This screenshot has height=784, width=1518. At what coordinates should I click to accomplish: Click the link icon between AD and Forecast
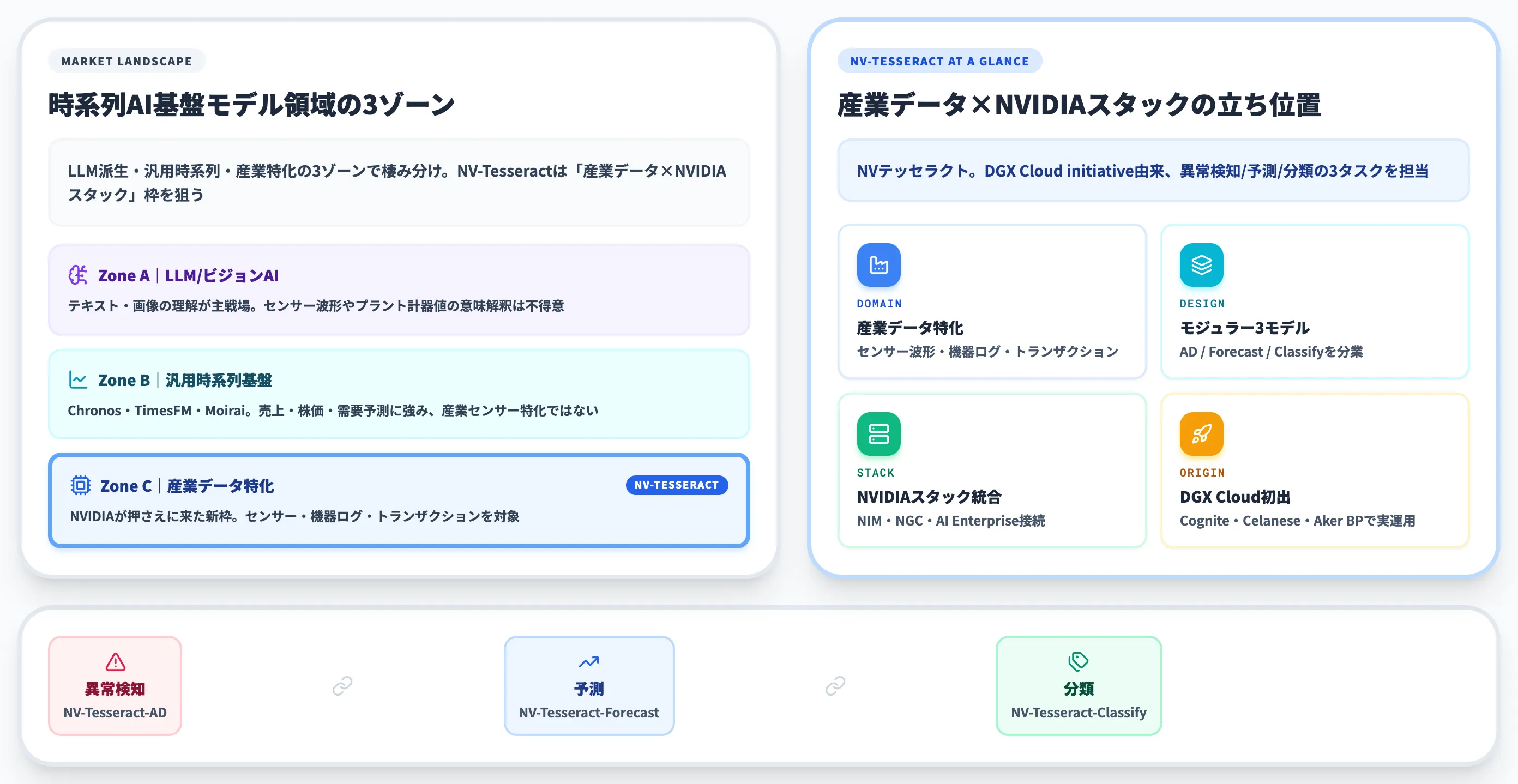[342, 686]
